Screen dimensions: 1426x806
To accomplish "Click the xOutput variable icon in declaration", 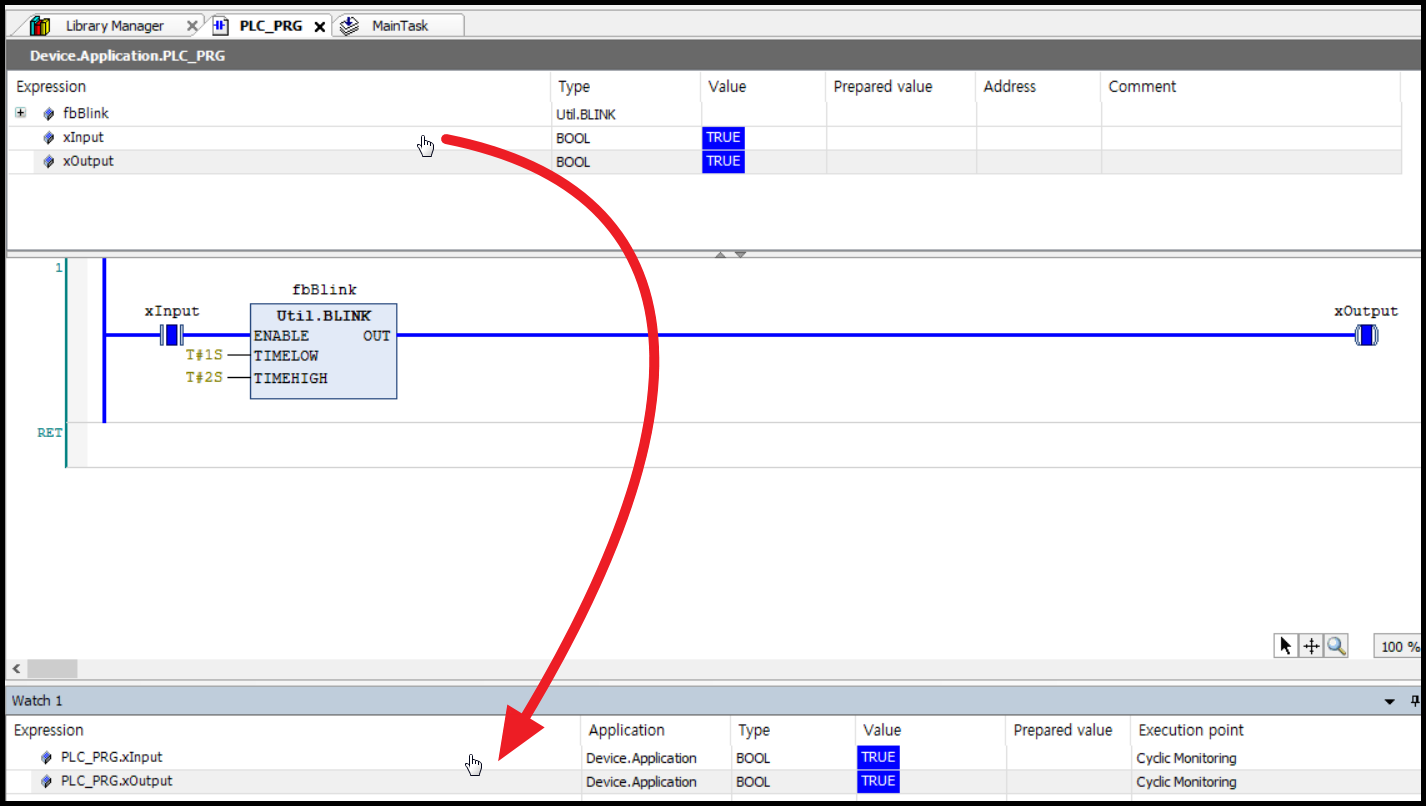I will (x=49, y=162).
